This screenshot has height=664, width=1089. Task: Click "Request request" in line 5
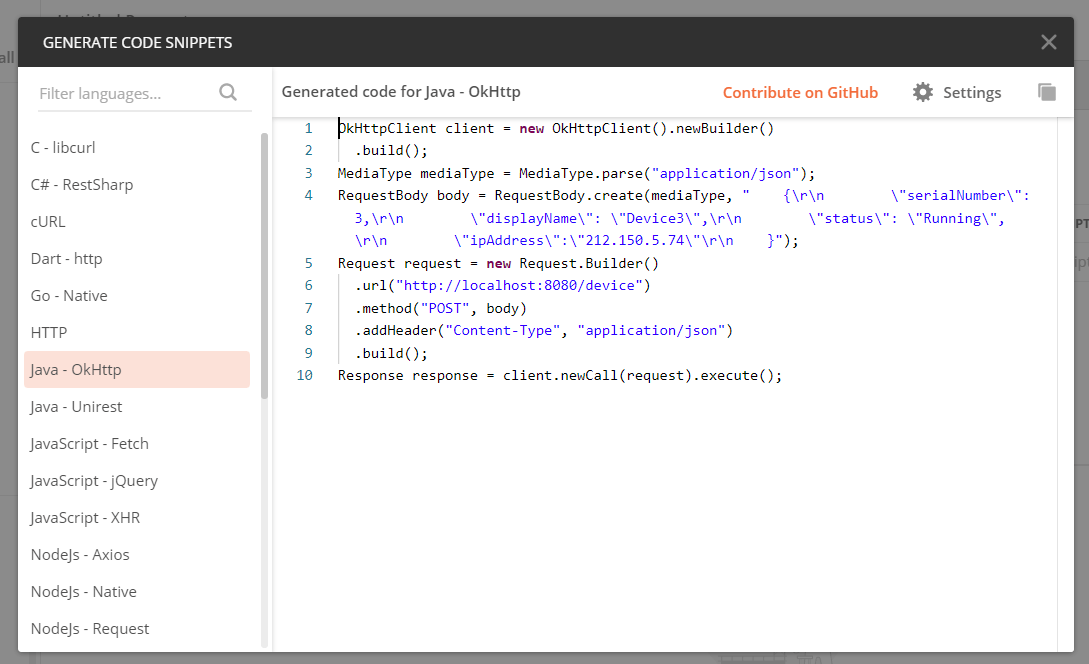click(x=399, y=263)
